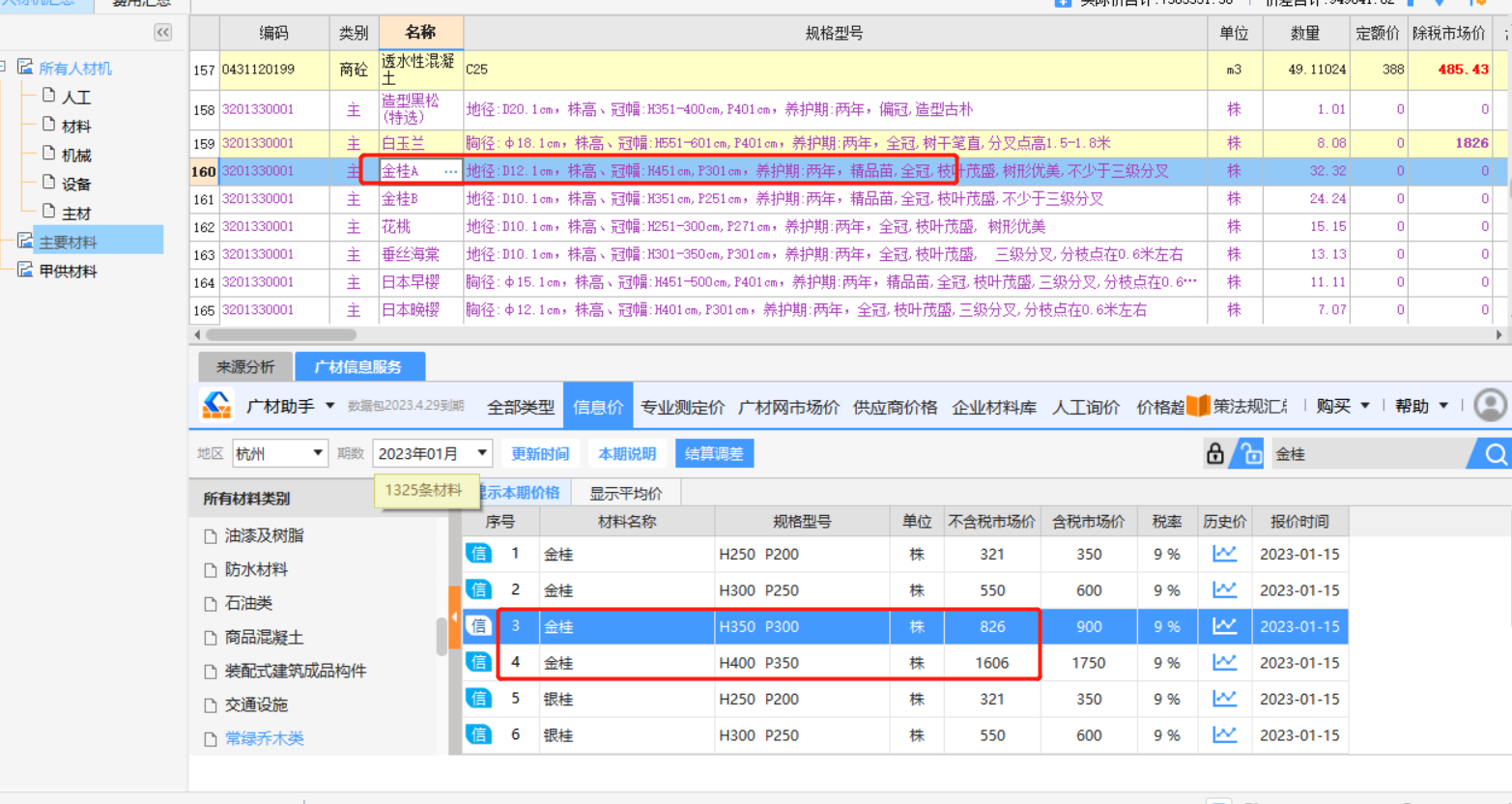This screenshot has width=1512, height=804.
Task: Select 材料 in the left tree
Action: tap(76, 126)
